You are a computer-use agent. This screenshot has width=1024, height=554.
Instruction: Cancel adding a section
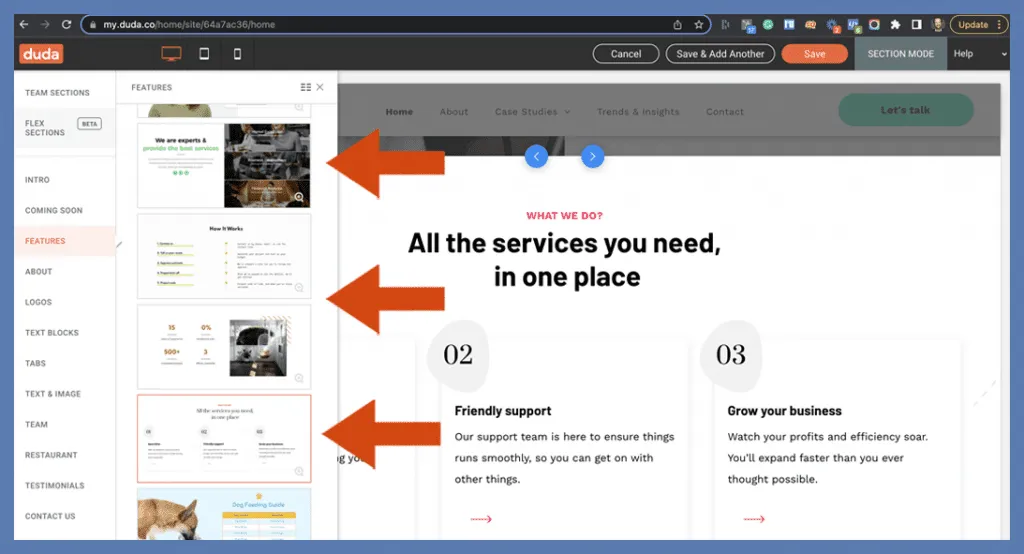click(x=626, y=54)
